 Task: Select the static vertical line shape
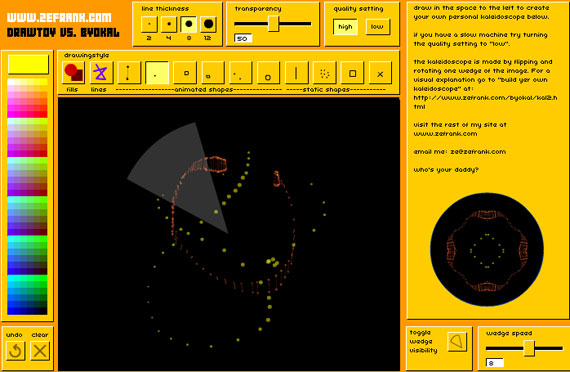tap(296, 73)
